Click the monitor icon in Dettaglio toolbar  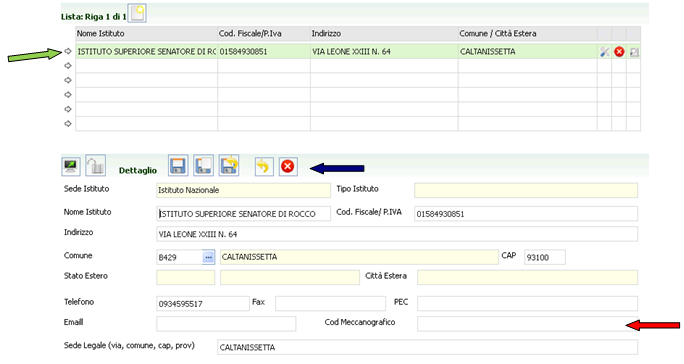click(x=71, y=166)
